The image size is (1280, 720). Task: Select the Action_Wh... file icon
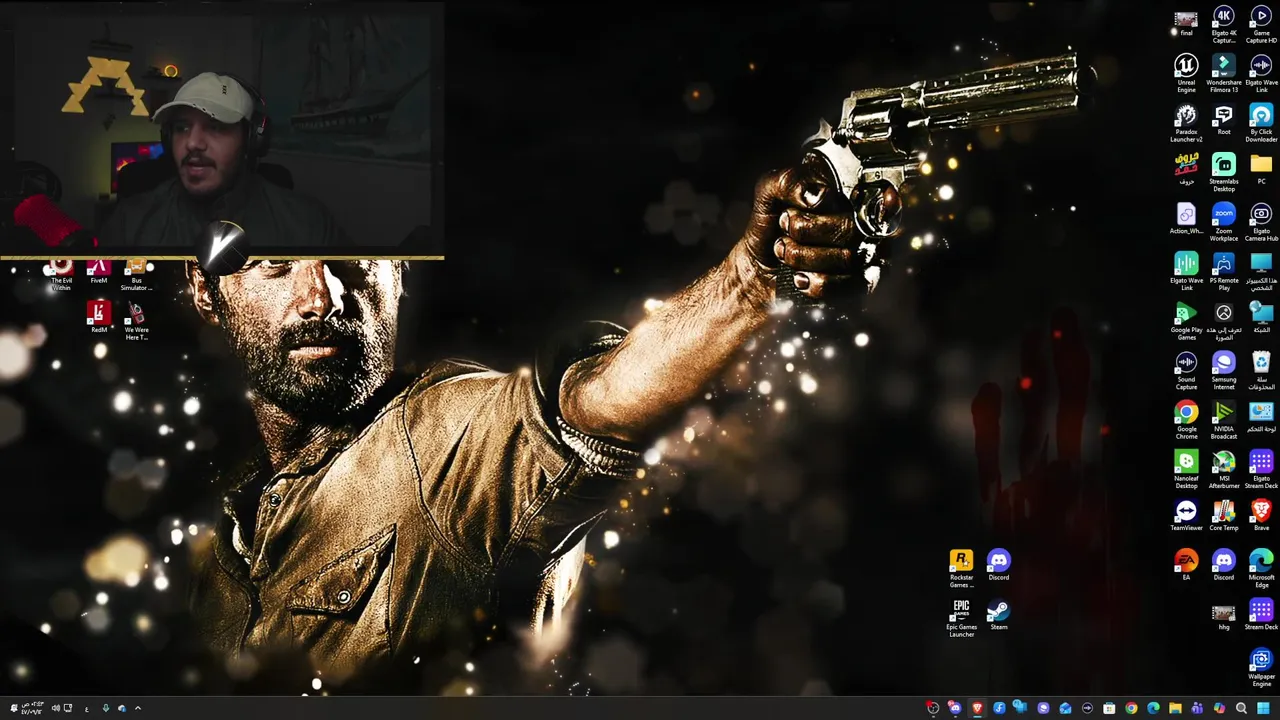pos(1186,219)
